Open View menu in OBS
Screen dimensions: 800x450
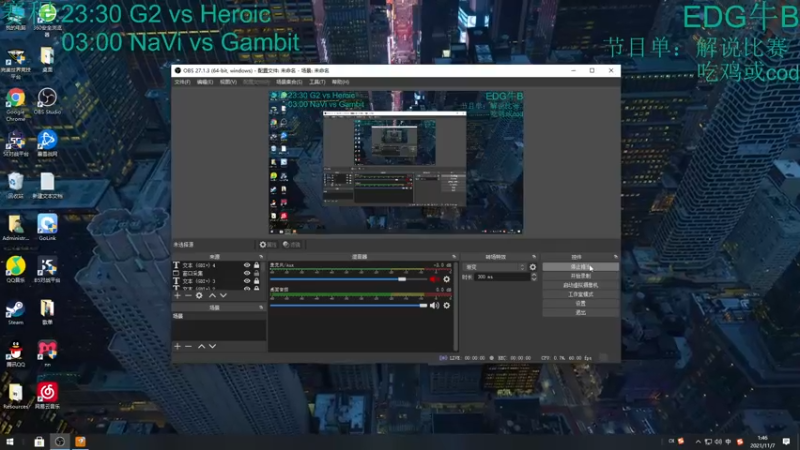228,82
